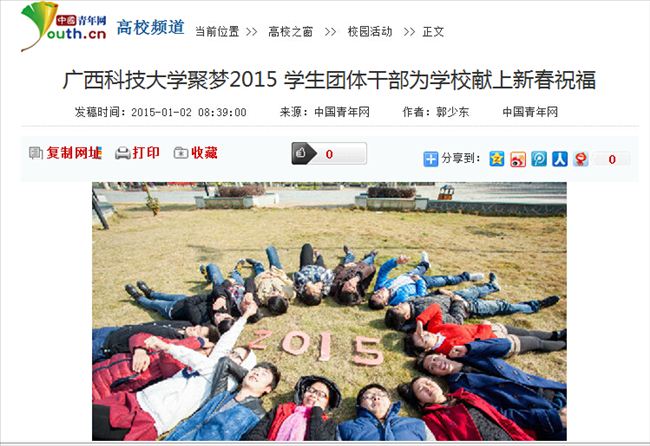The height and width of the screenshot is (446, 650).
Task: Share the article to Sina Weibo
Action: [518, 159]
